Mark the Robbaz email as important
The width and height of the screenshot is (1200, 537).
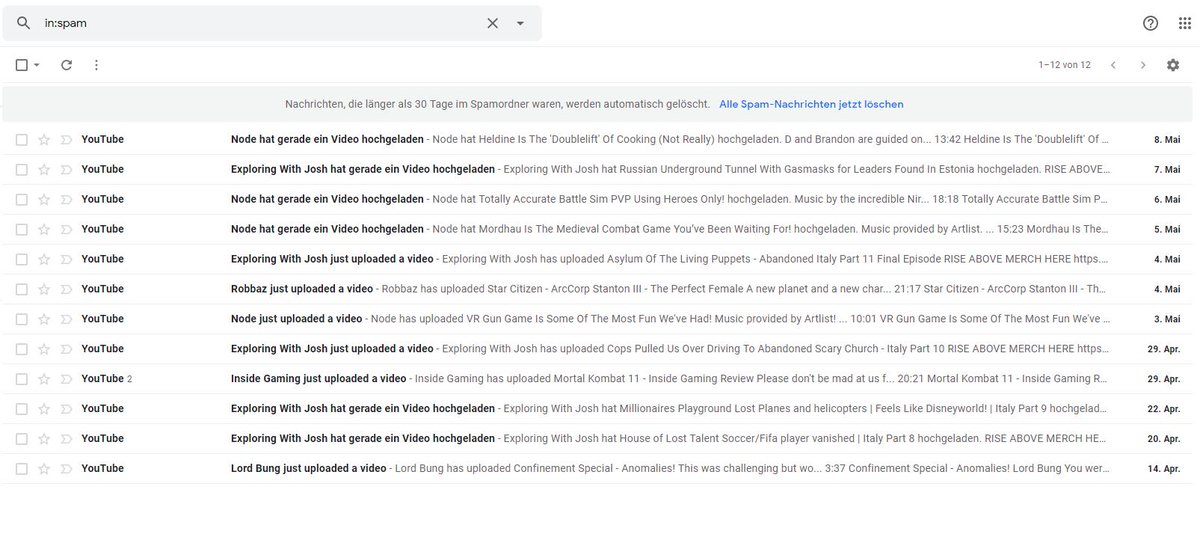tap(66, 289)
